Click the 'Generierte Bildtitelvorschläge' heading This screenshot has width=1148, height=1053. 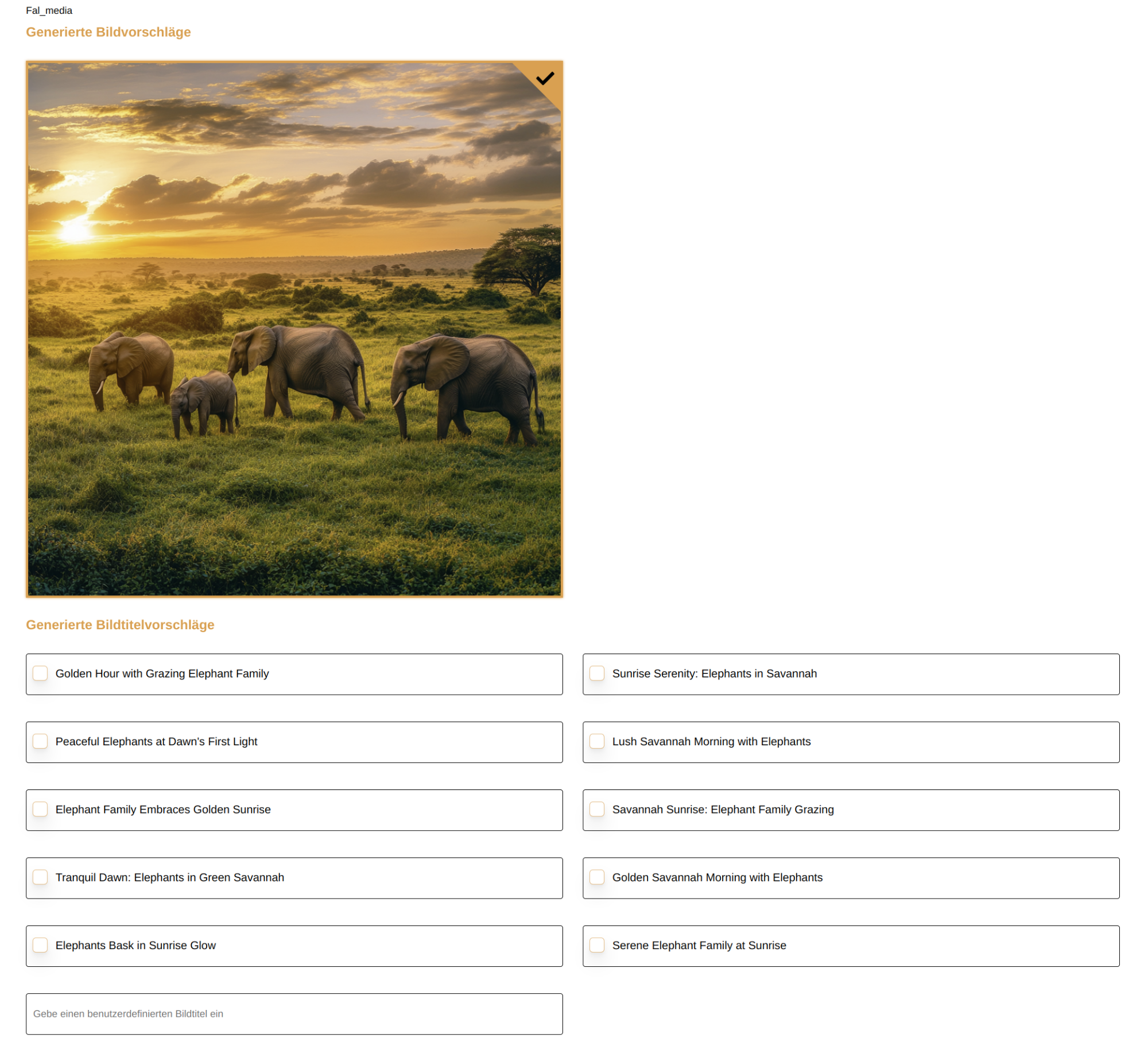point(120,625)
